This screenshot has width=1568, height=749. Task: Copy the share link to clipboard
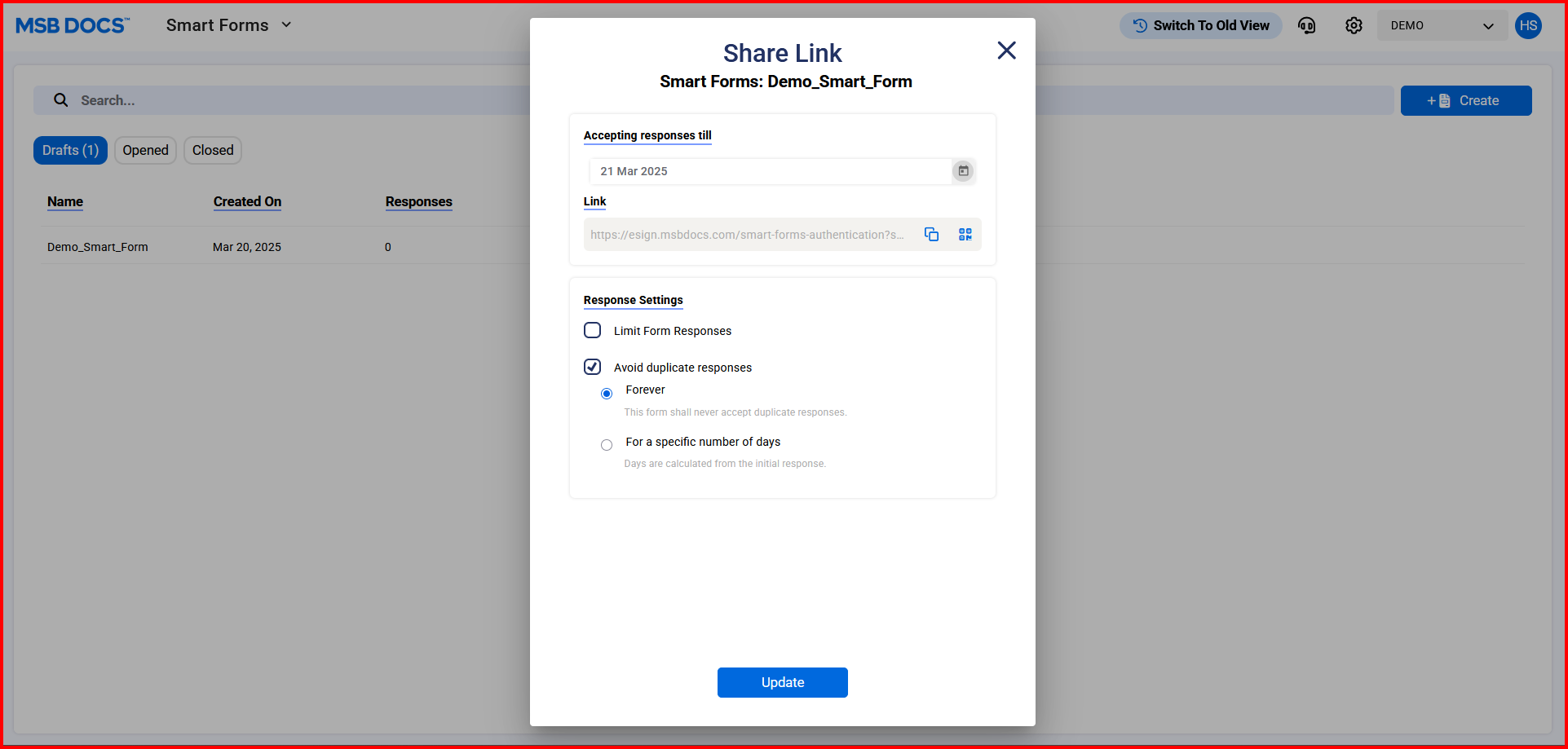[x=931, y=235]
